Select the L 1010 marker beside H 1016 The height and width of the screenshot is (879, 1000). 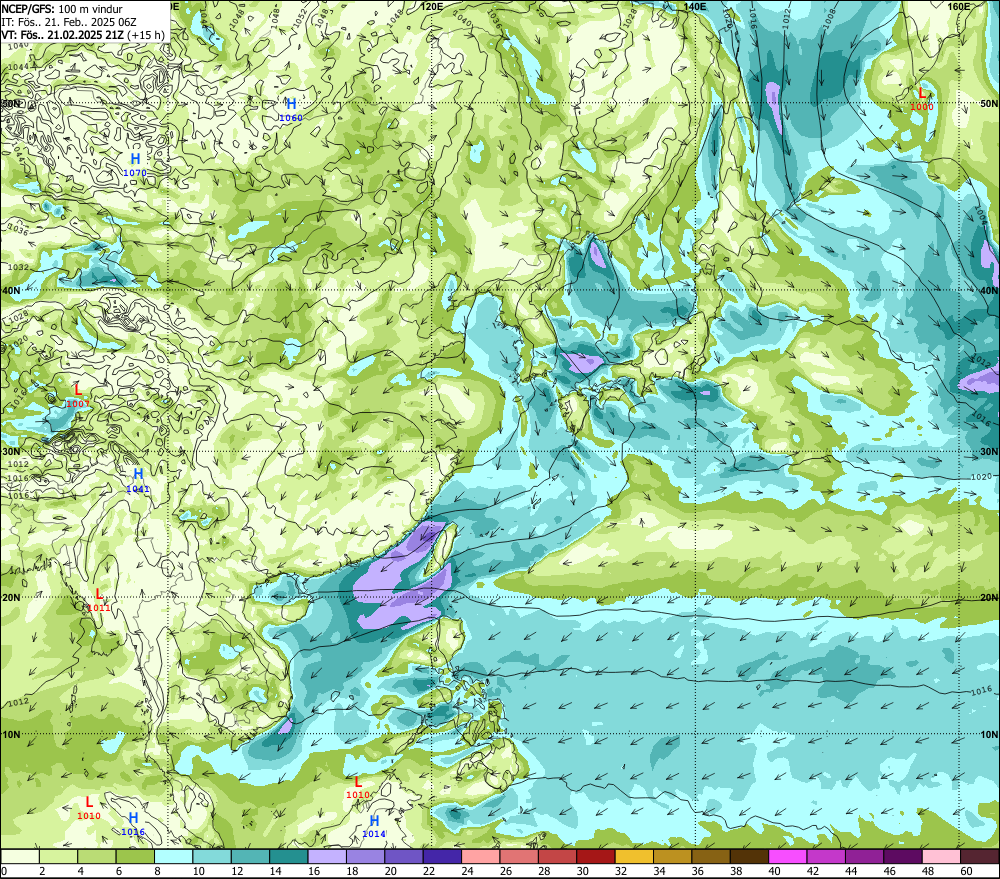[89, 808]
